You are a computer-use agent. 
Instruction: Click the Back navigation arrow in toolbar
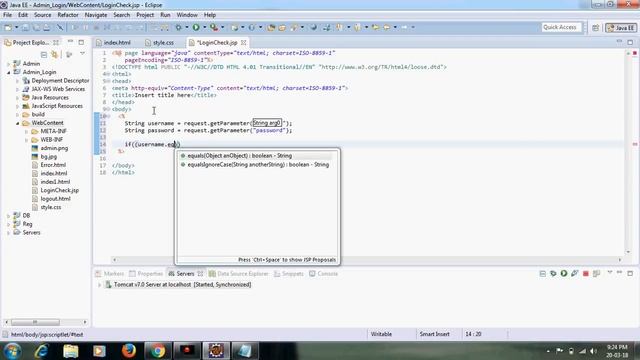pyautogui.click(x=386, y=27)
